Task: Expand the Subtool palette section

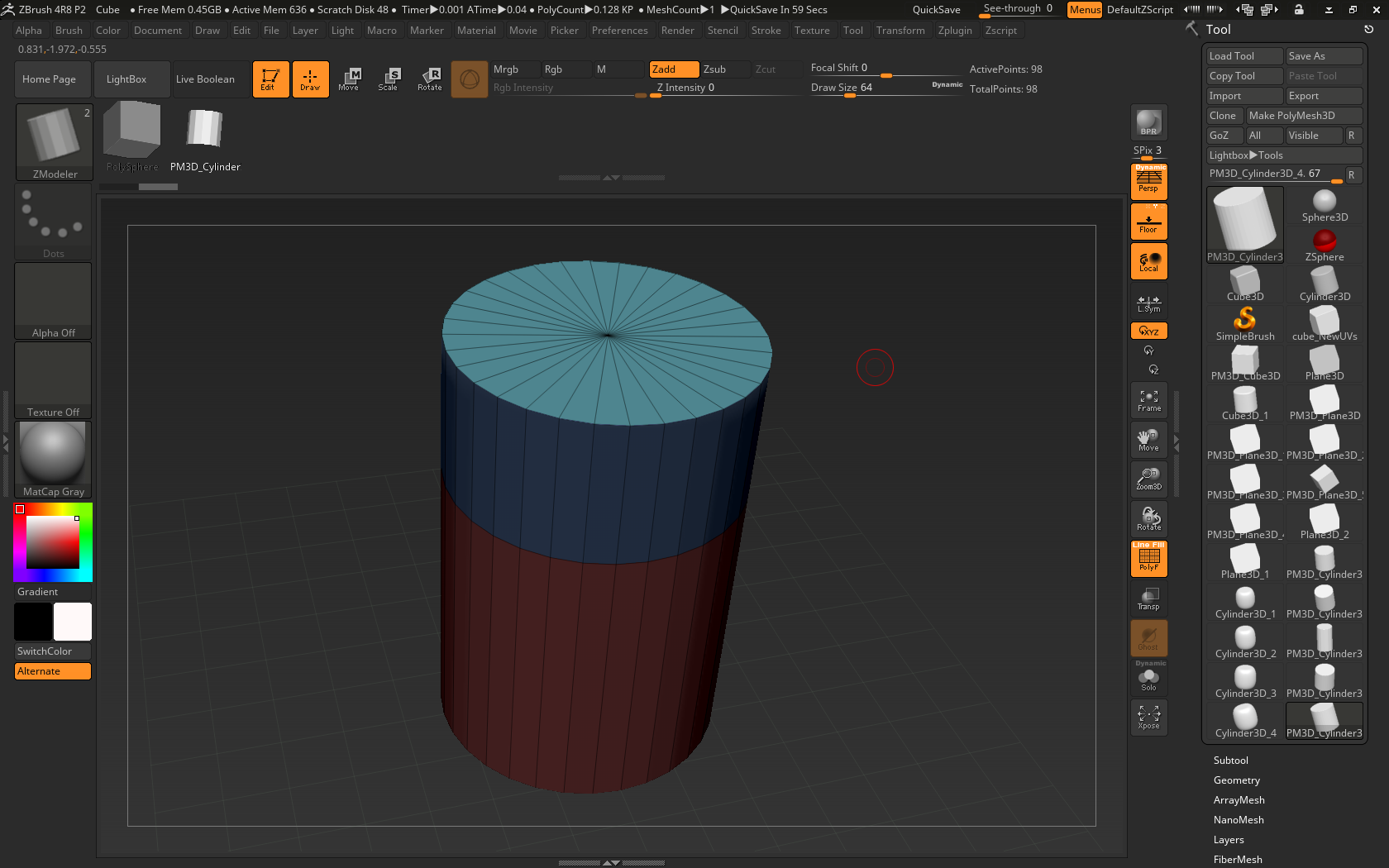Action: tap(1230, 761)
